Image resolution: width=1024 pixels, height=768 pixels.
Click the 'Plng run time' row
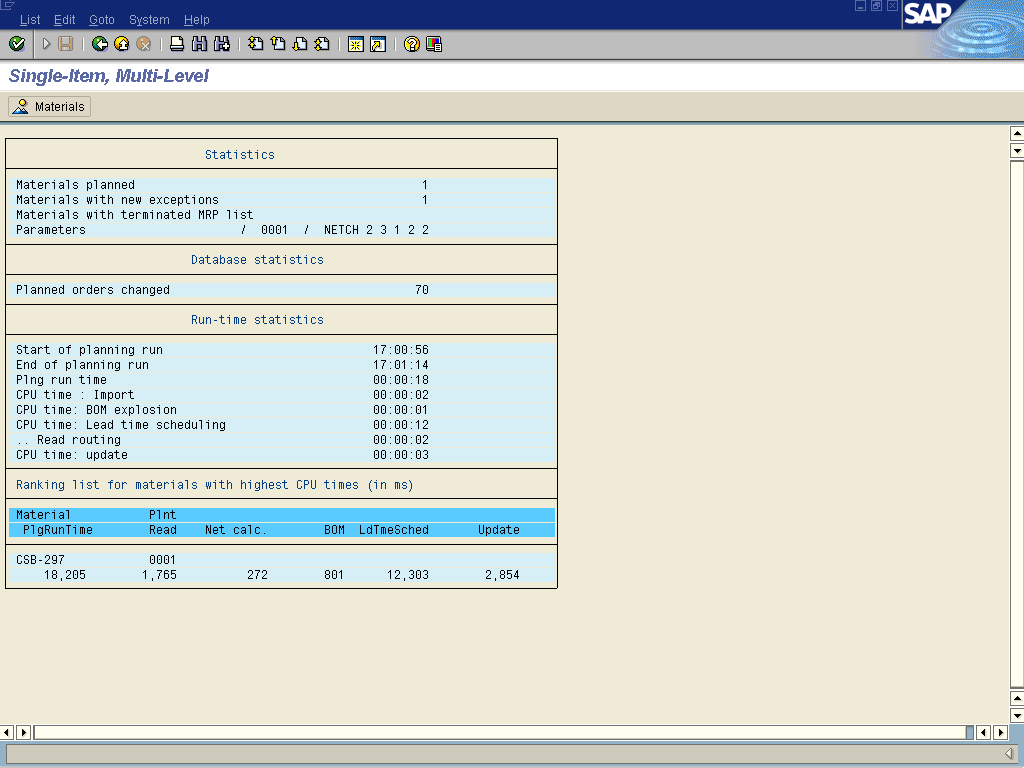click(x=281, y=380)
